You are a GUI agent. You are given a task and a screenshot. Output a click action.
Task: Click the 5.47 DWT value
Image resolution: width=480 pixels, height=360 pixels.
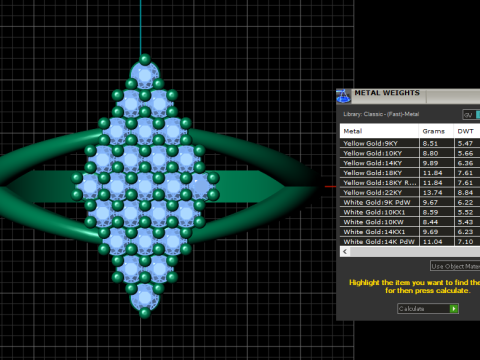coord(465,143)
